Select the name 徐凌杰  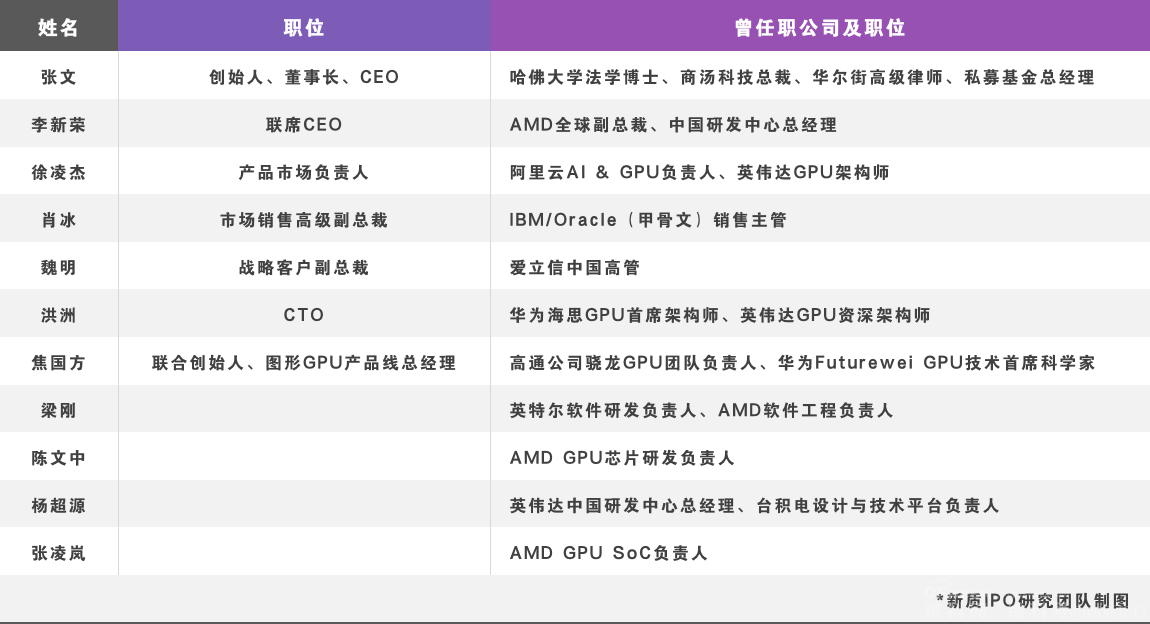tap(59, 172)
